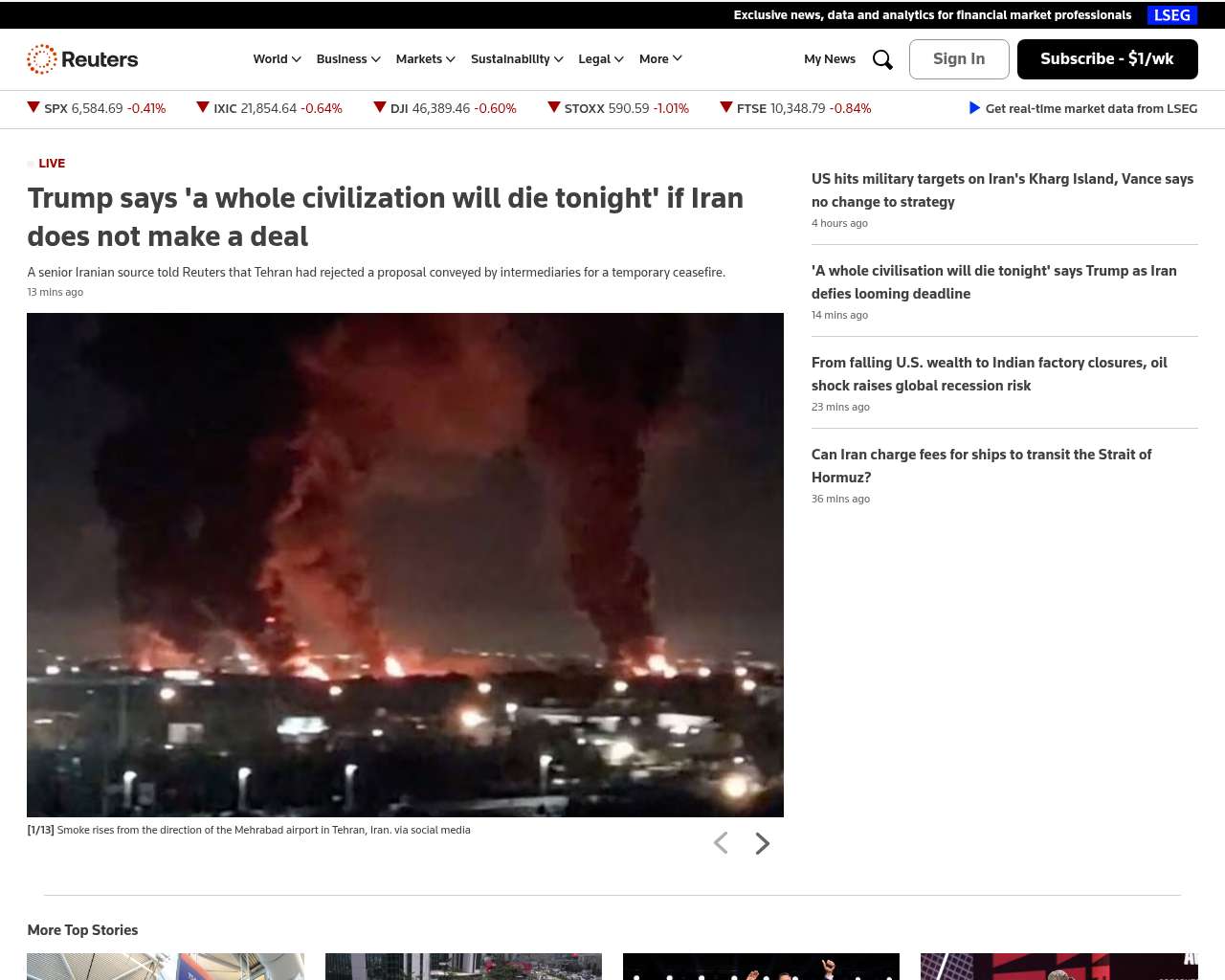This screenshot has height=980, width=1225.
Task: Advance to next gallery image arrow
Action: [763, 843]
